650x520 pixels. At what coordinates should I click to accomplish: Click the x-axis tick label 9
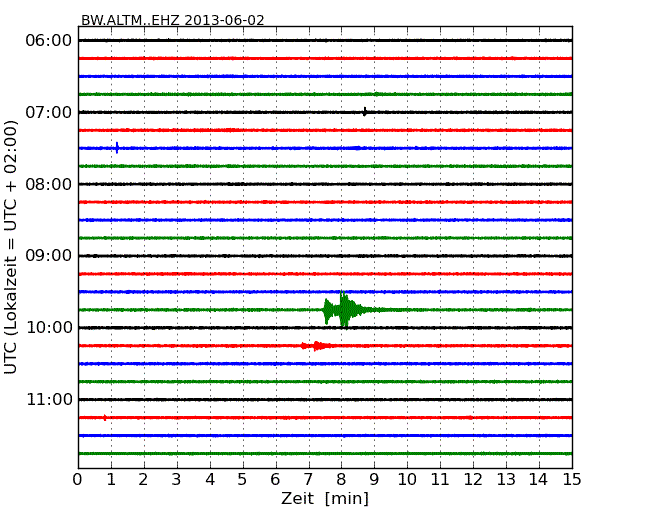(374, 480)
